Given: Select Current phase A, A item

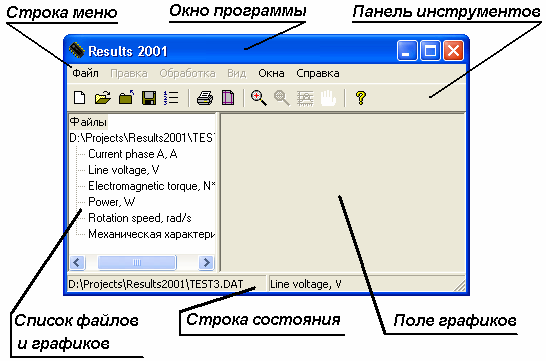Looking at the screenshot, I should [133, 154].
